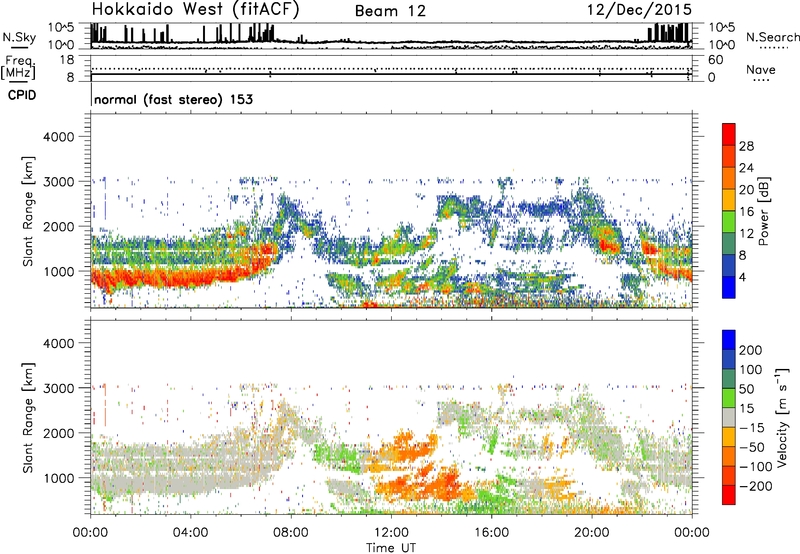Select the '60' Nave tick label
The width and height of the screenshot is (800, 554).
[x=715, y=60]
